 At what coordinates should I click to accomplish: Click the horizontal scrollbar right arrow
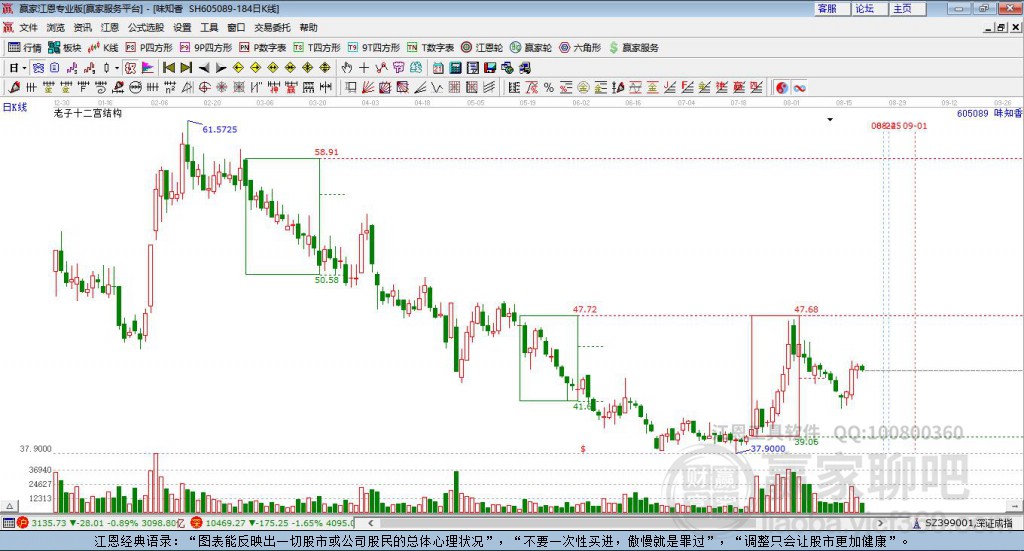click(880, 523)
